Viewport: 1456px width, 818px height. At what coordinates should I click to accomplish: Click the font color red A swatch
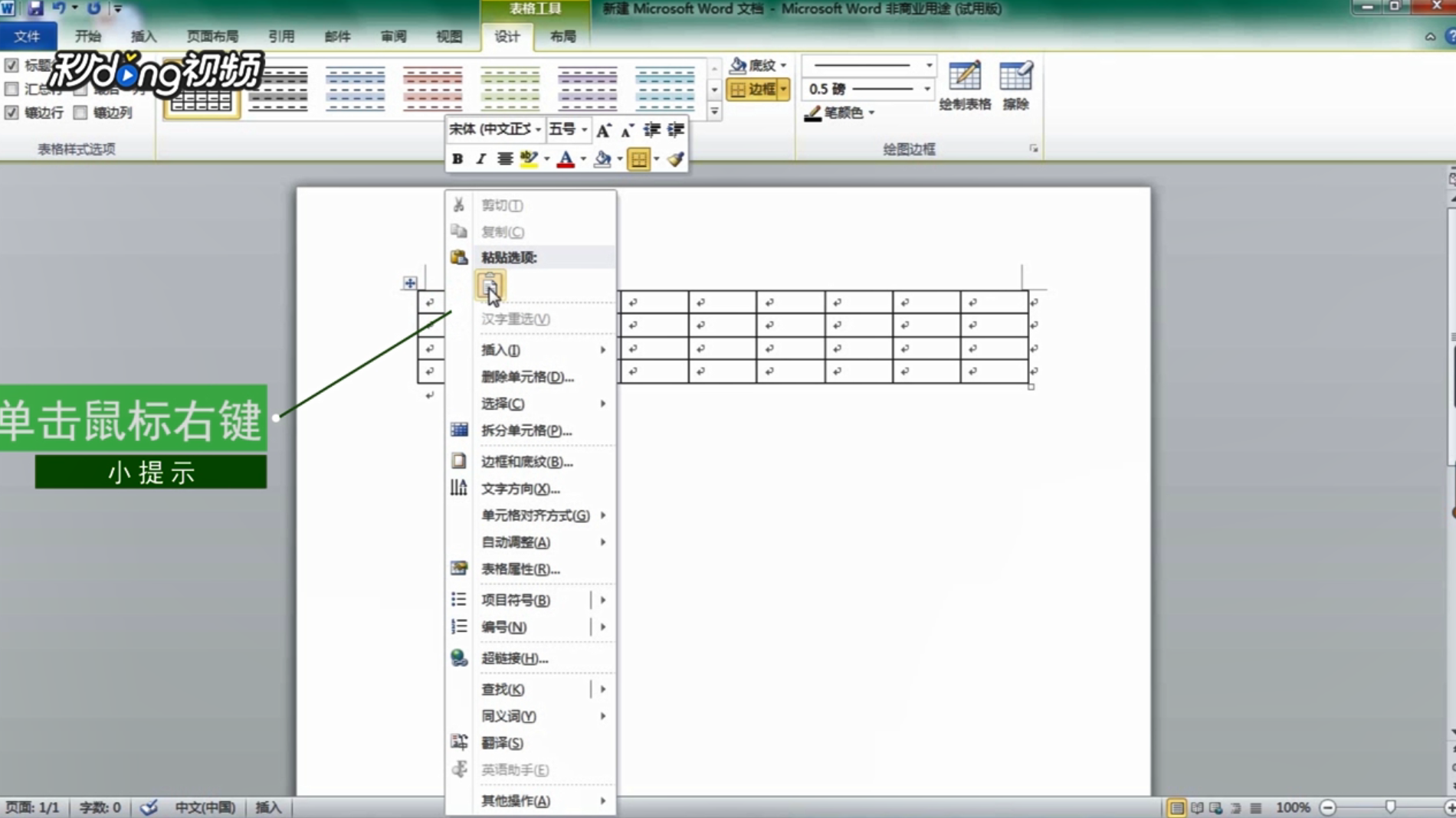(x=566, y=159)
